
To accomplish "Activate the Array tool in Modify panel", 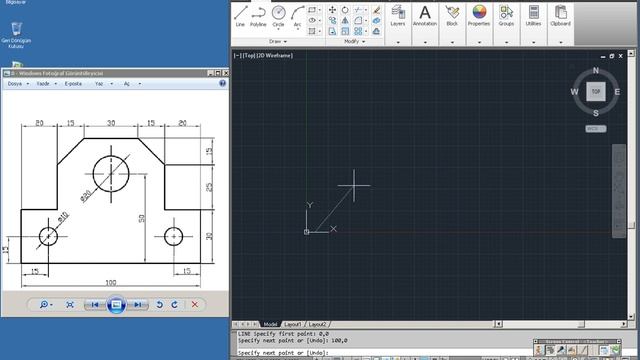I will tap(358, 31).
